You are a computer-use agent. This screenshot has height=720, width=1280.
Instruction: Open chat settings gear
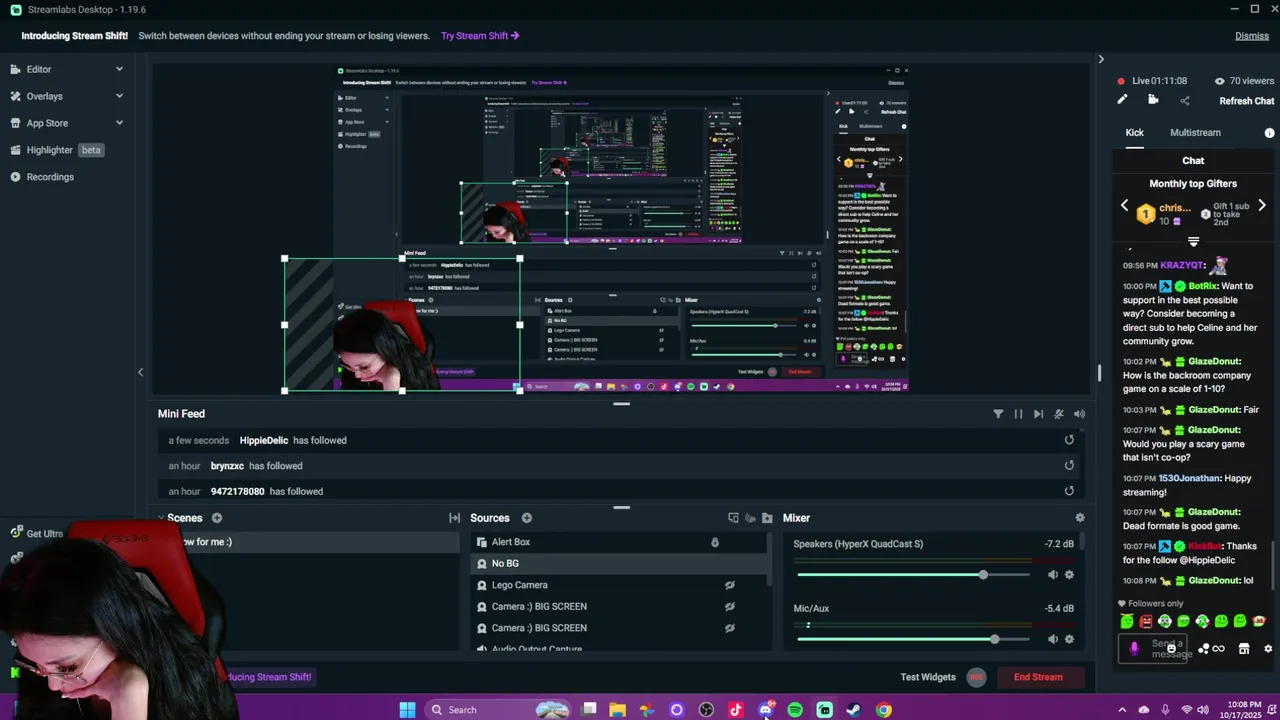point(1268,649)
